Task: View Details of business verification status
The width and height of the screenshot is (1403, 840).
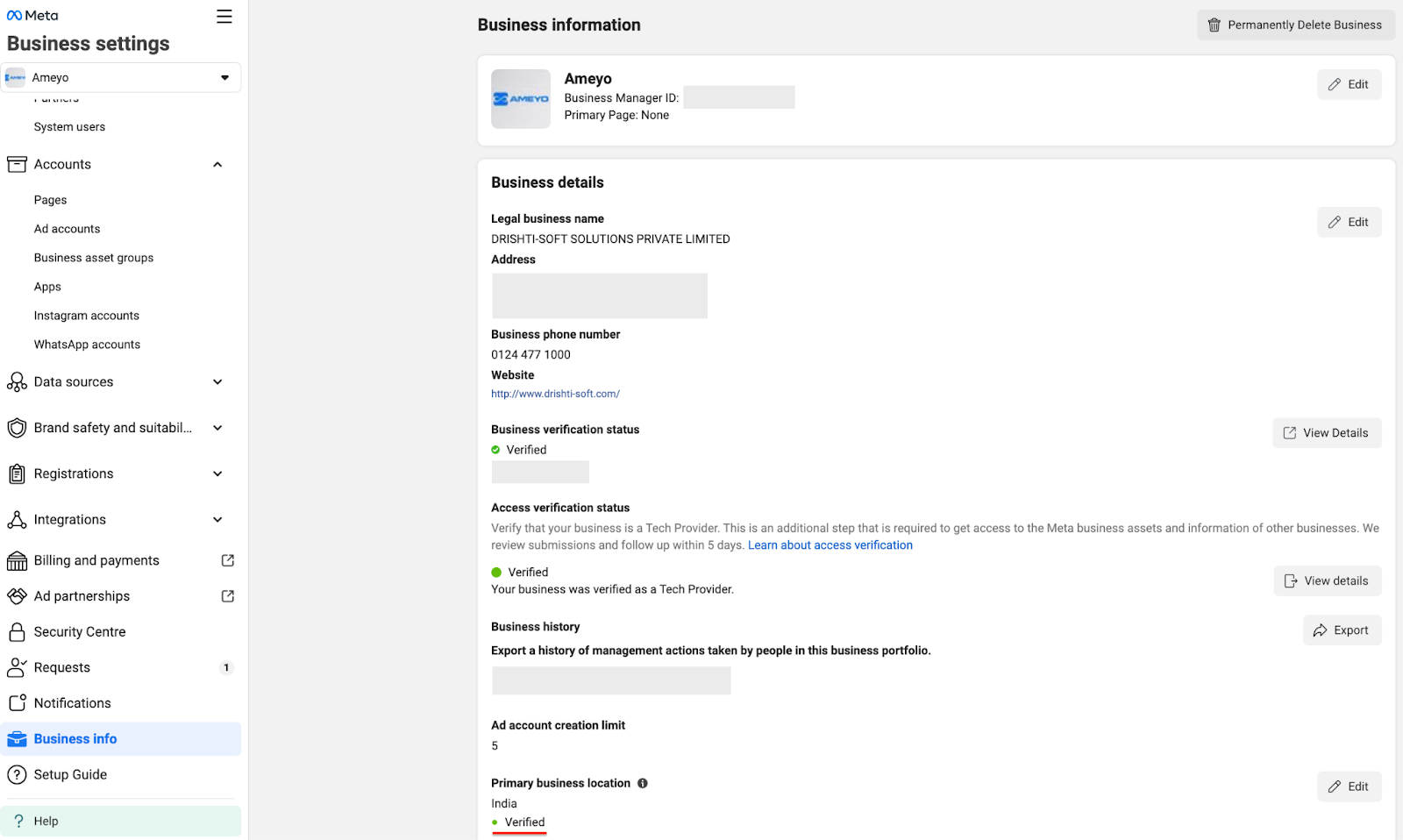Action: (1327, 433)
